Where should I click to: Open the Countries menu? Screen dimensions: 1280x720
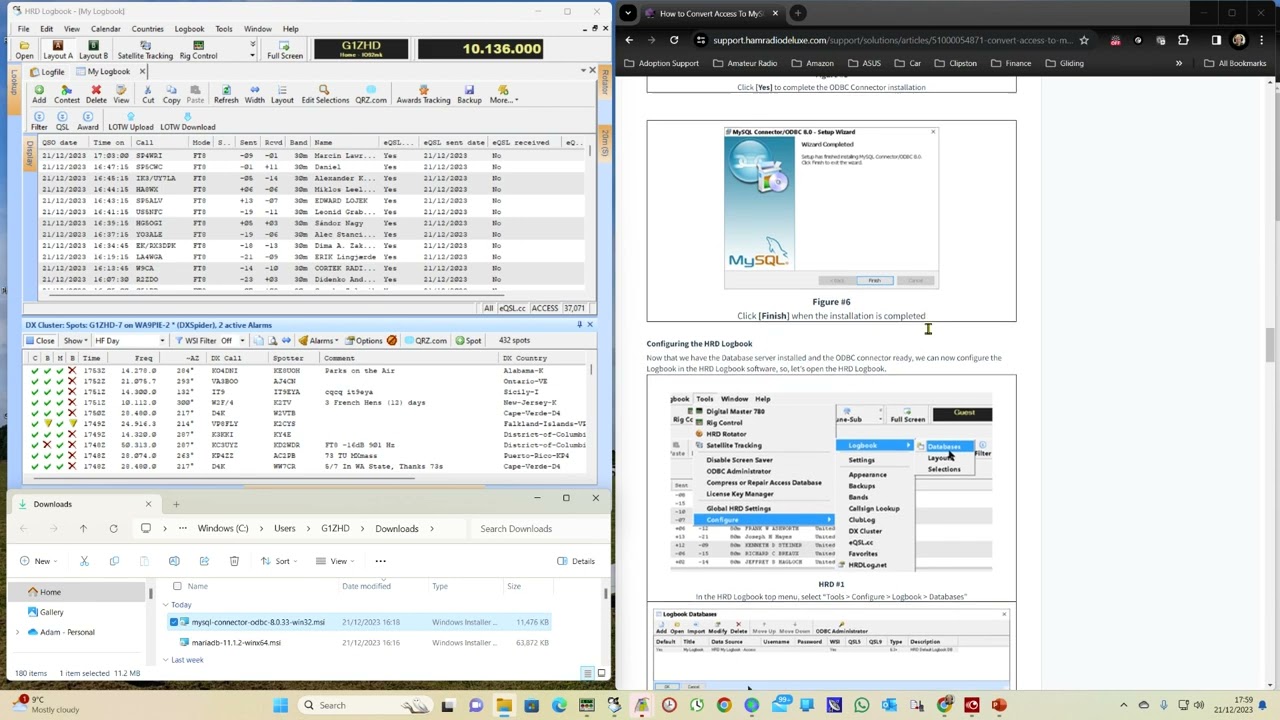pyautogui.click(x=147, y=29)
